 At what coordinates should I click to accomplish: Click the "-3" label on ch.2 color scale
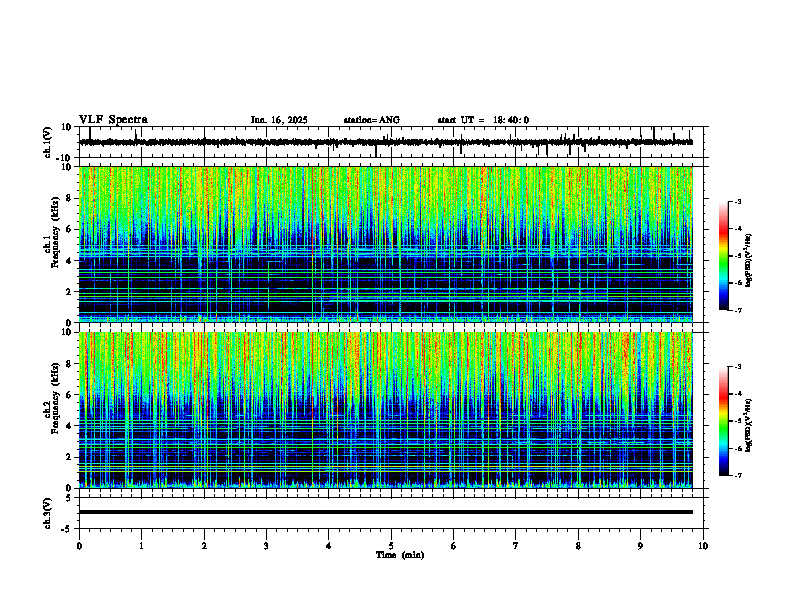738,367
